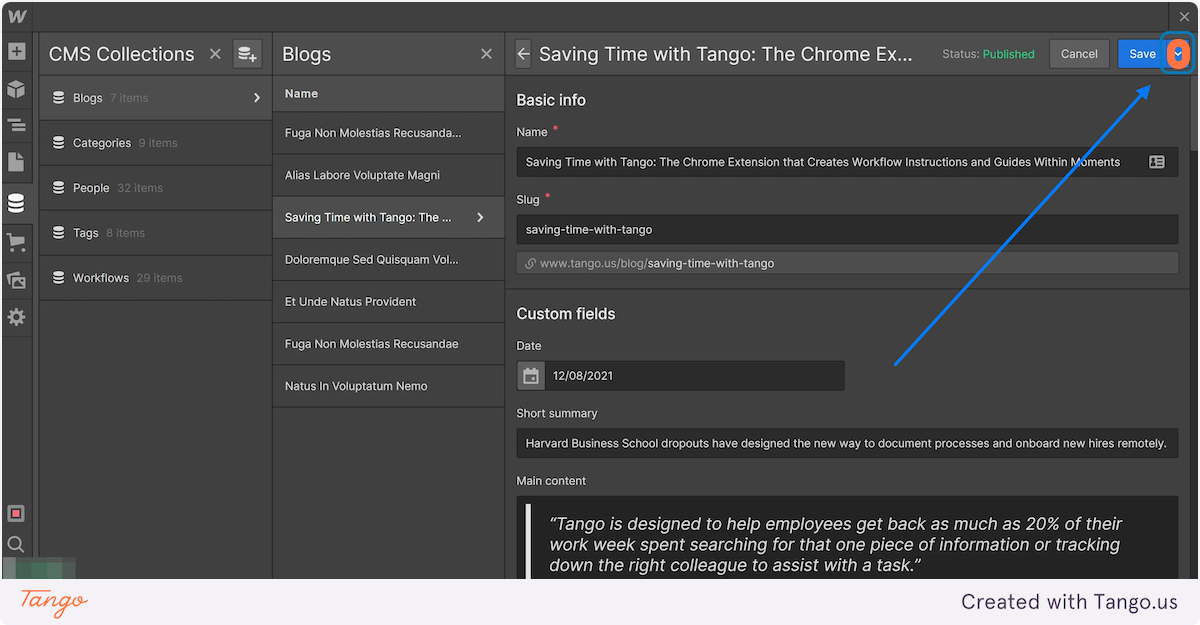Image resolution: width=1200 pixels, height=625 pixels.
Task: Click the chevron on Saving Time item
Action: pyautogui.click(x=480, y=217)
